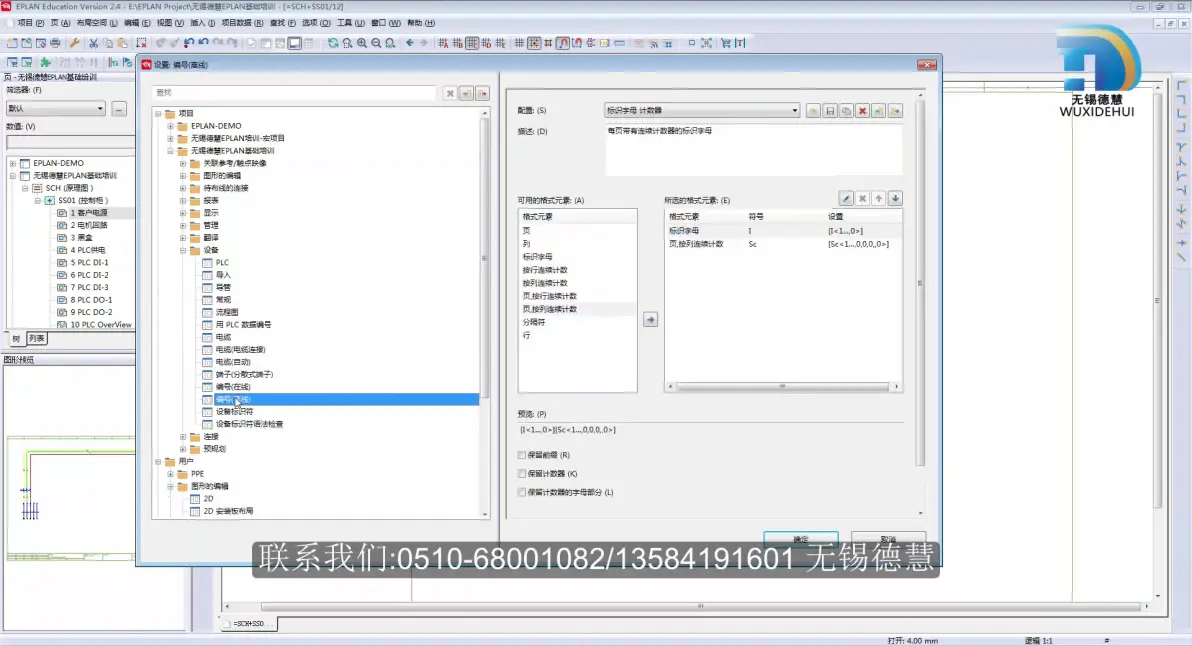Click the new configuration icon
Screen dimensions: 1192x646
pos(813,111)
